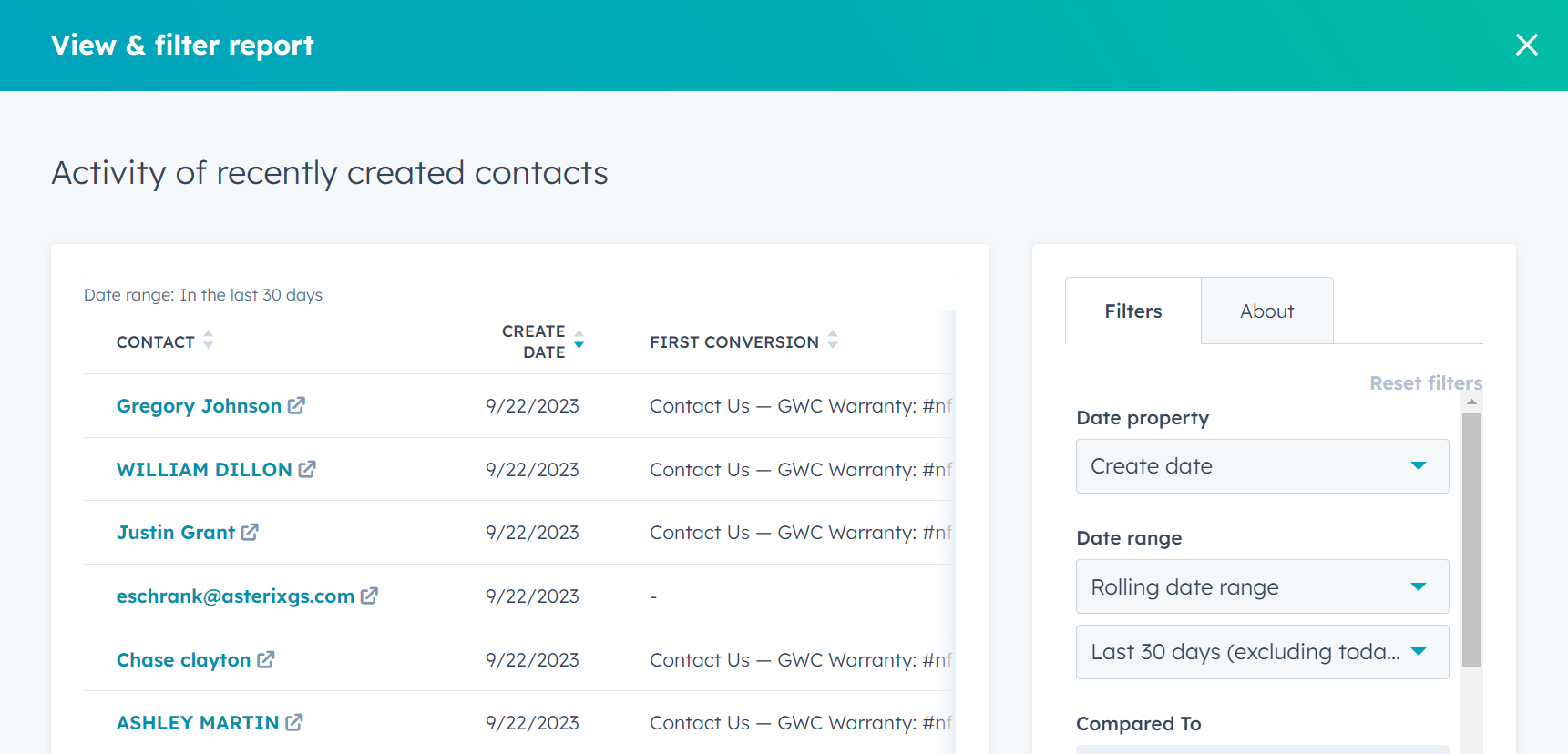This screenshot has width=1568, height=754.
Task: Expand Last 30 days range selector
Action: point(1262,652)
